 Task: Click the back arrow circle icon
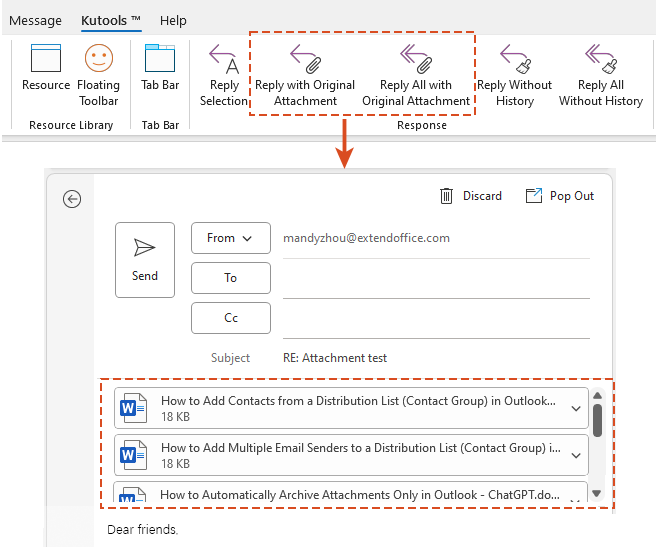72,199
